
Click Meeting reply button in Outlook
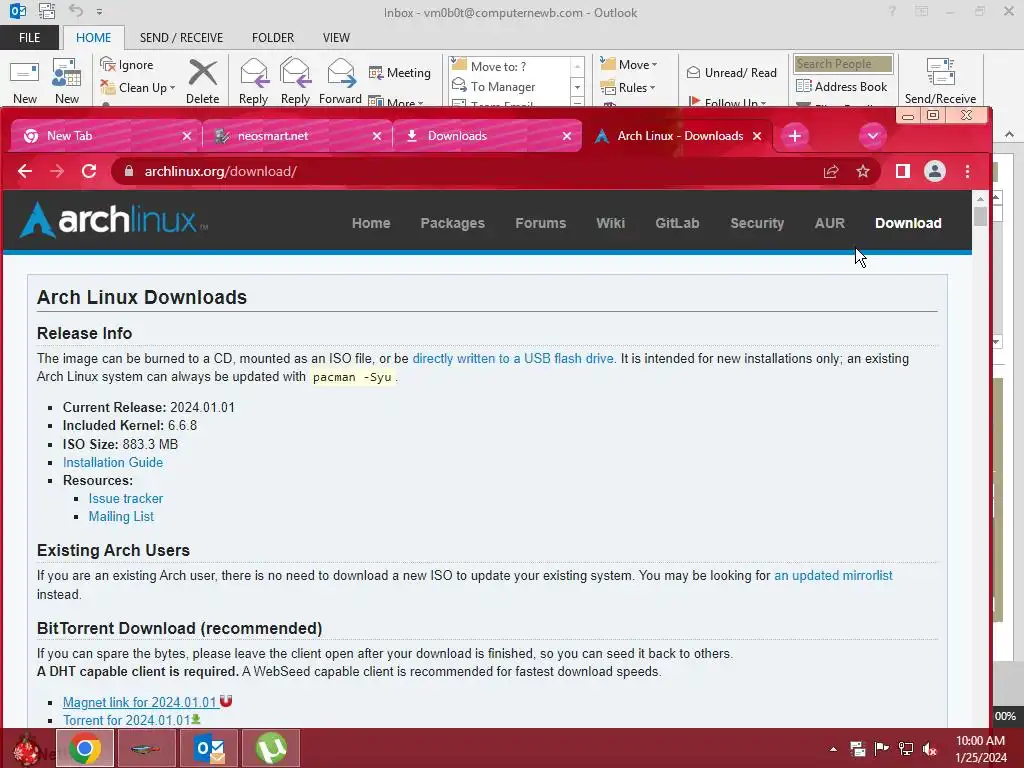pos(400,72)
